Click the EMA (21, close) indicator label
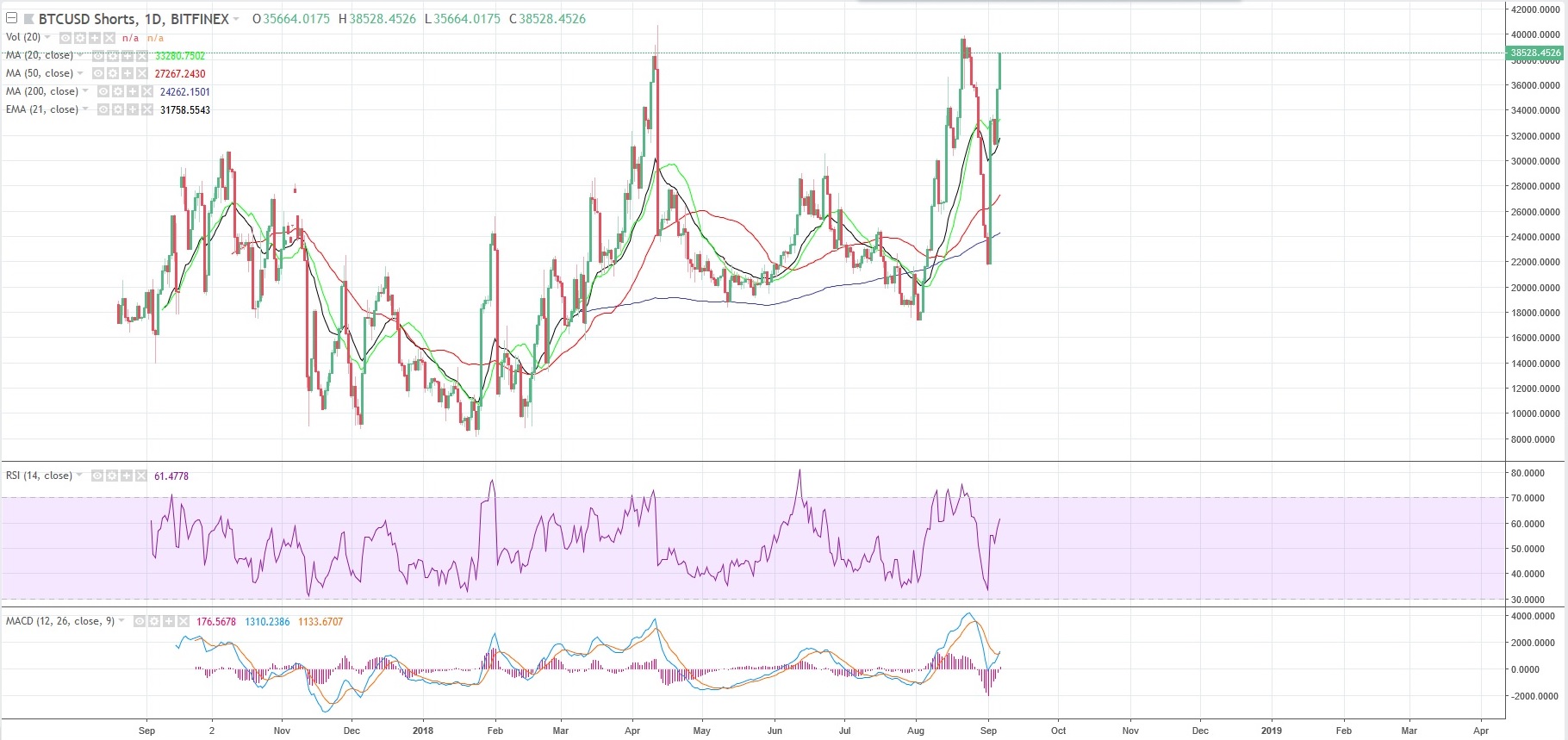The width and height of the screenshot is (1568, 740). (x=42, y=109)
